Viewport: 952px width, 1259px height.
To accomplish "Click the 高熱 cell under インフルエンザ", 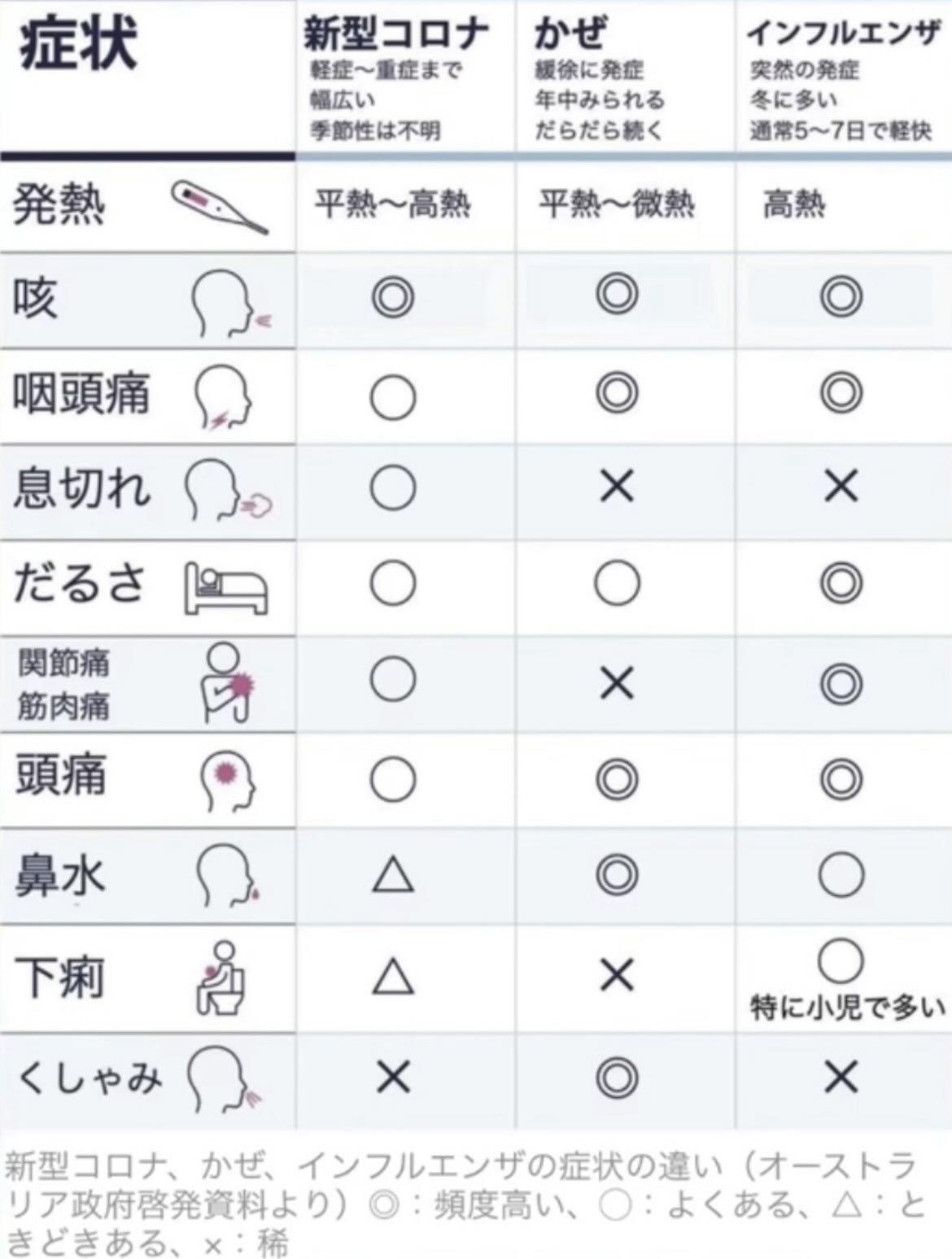I will click(x=794, y=203).
